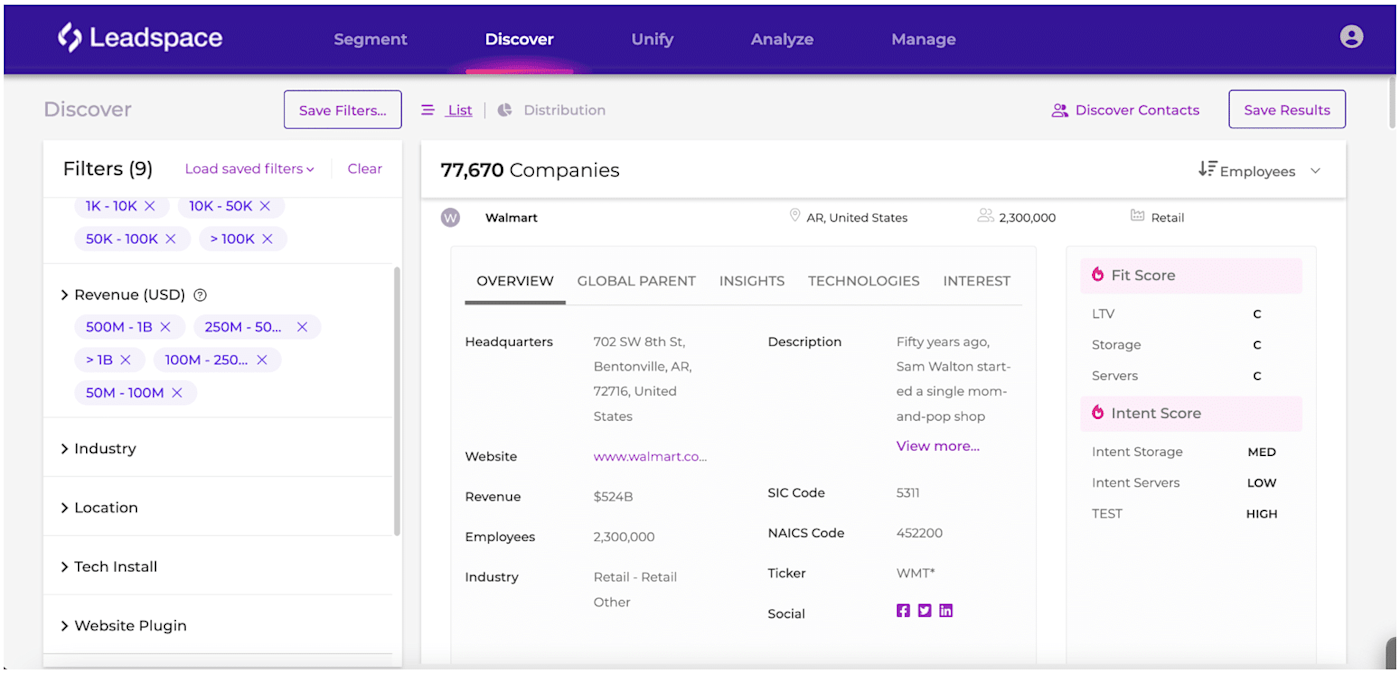Remove the 100M - 250... revenue chip
The image size is (1400, 674).
coord(262,360)
